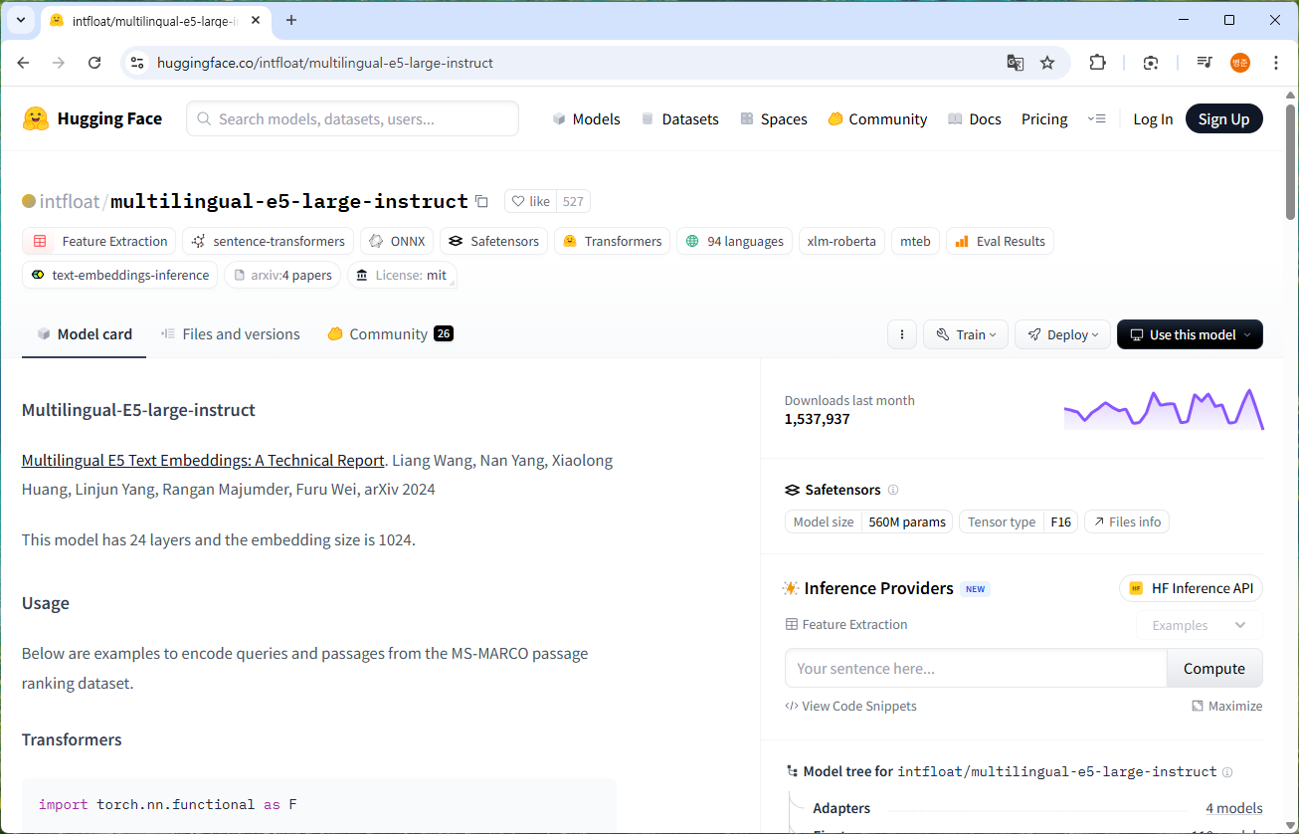Viewport: 1299px width, 834px height.
Task: Expand the Train dropdown
Action: pos(966,335)
